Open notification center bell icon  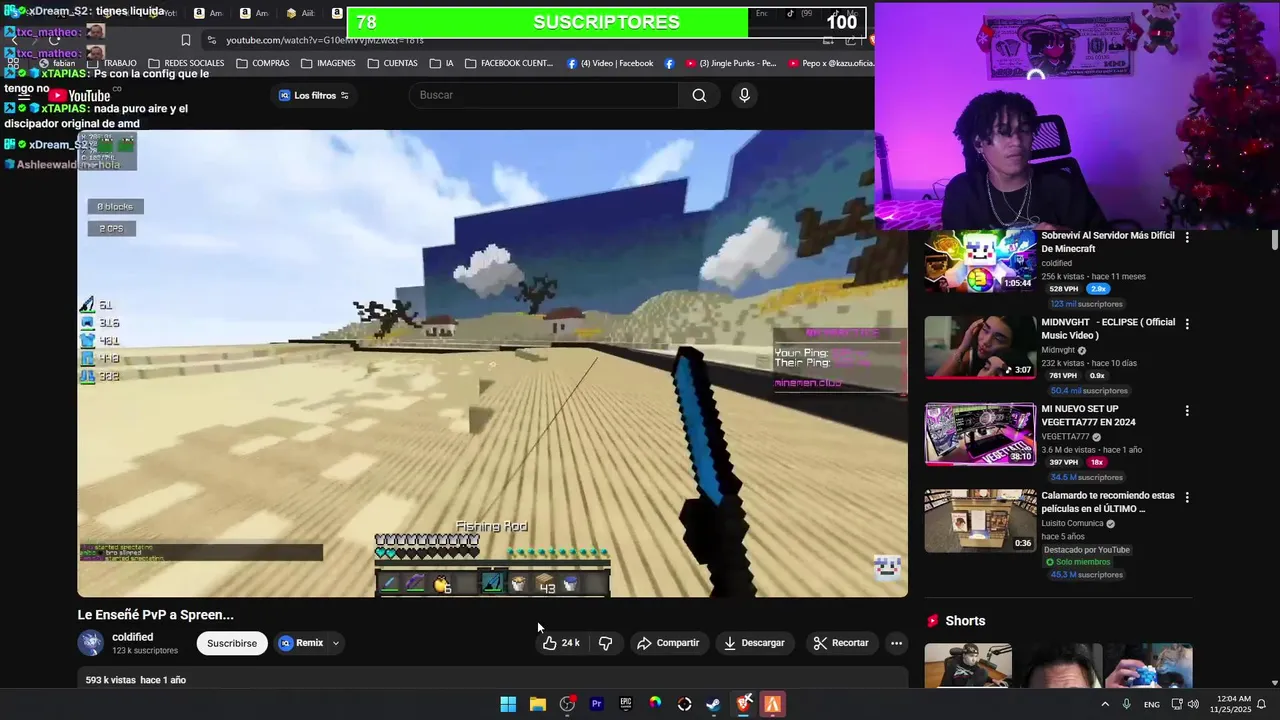click(1261, 704)
